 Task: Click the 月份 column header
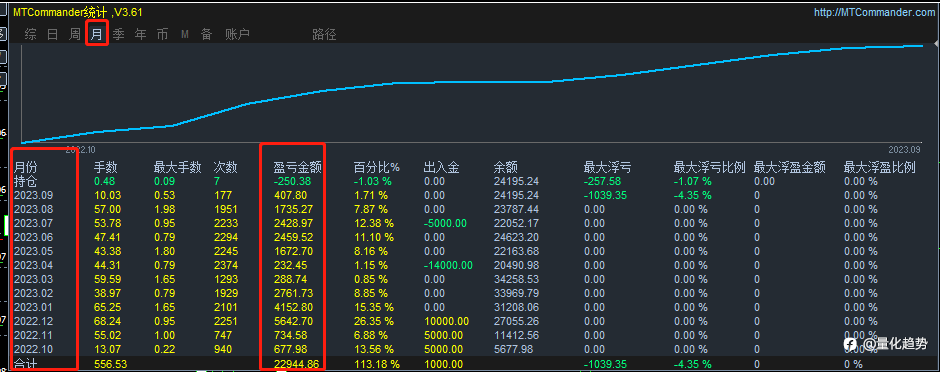pyautogui.click(x=25, y=168)
